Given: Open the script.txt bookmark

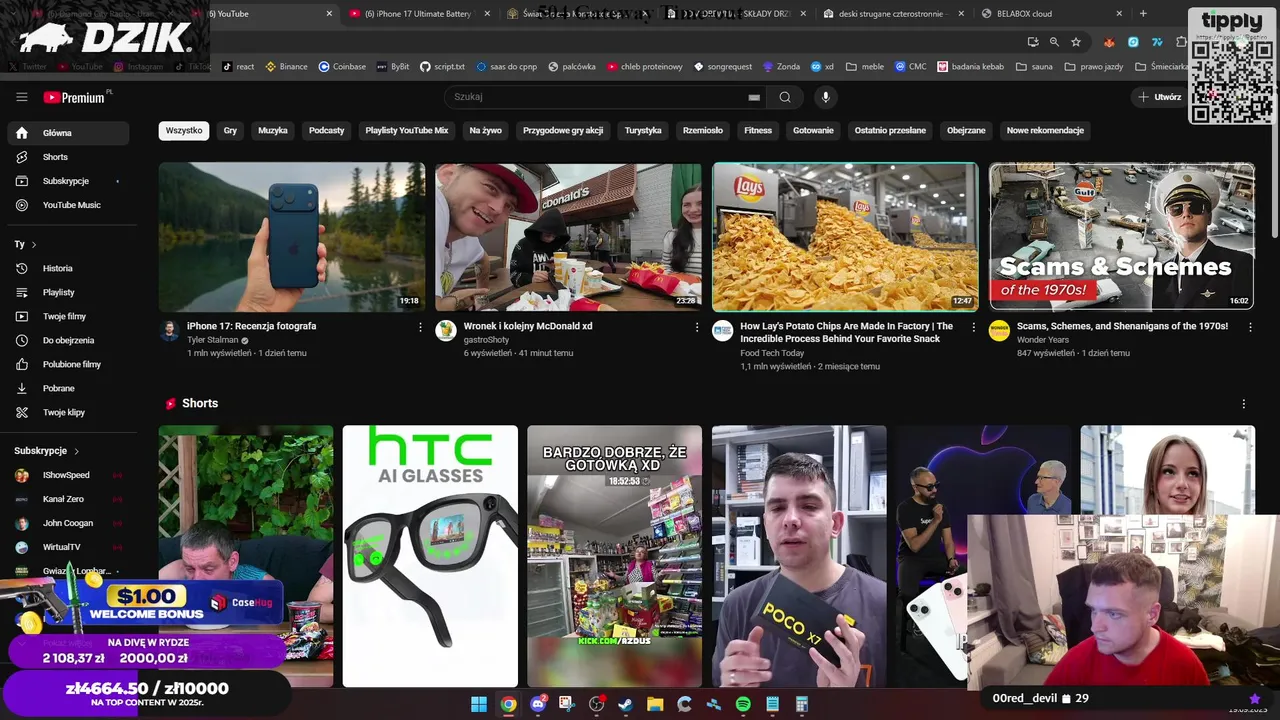Looking at the screenshot, I should 442,67.
